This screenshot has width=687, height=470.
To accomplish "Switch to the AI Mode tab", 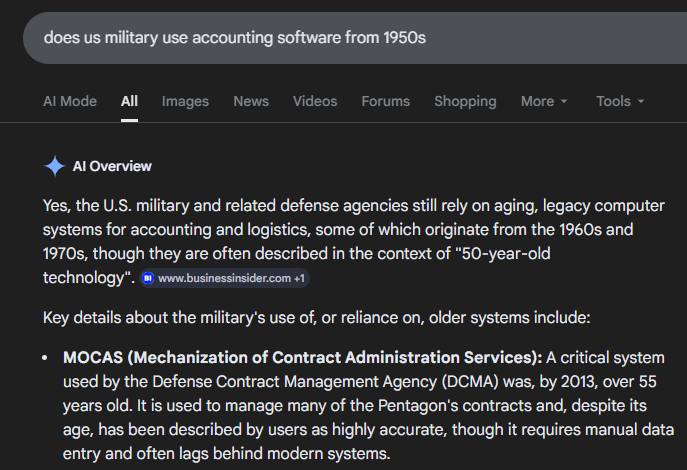I will tap(70, 101).
